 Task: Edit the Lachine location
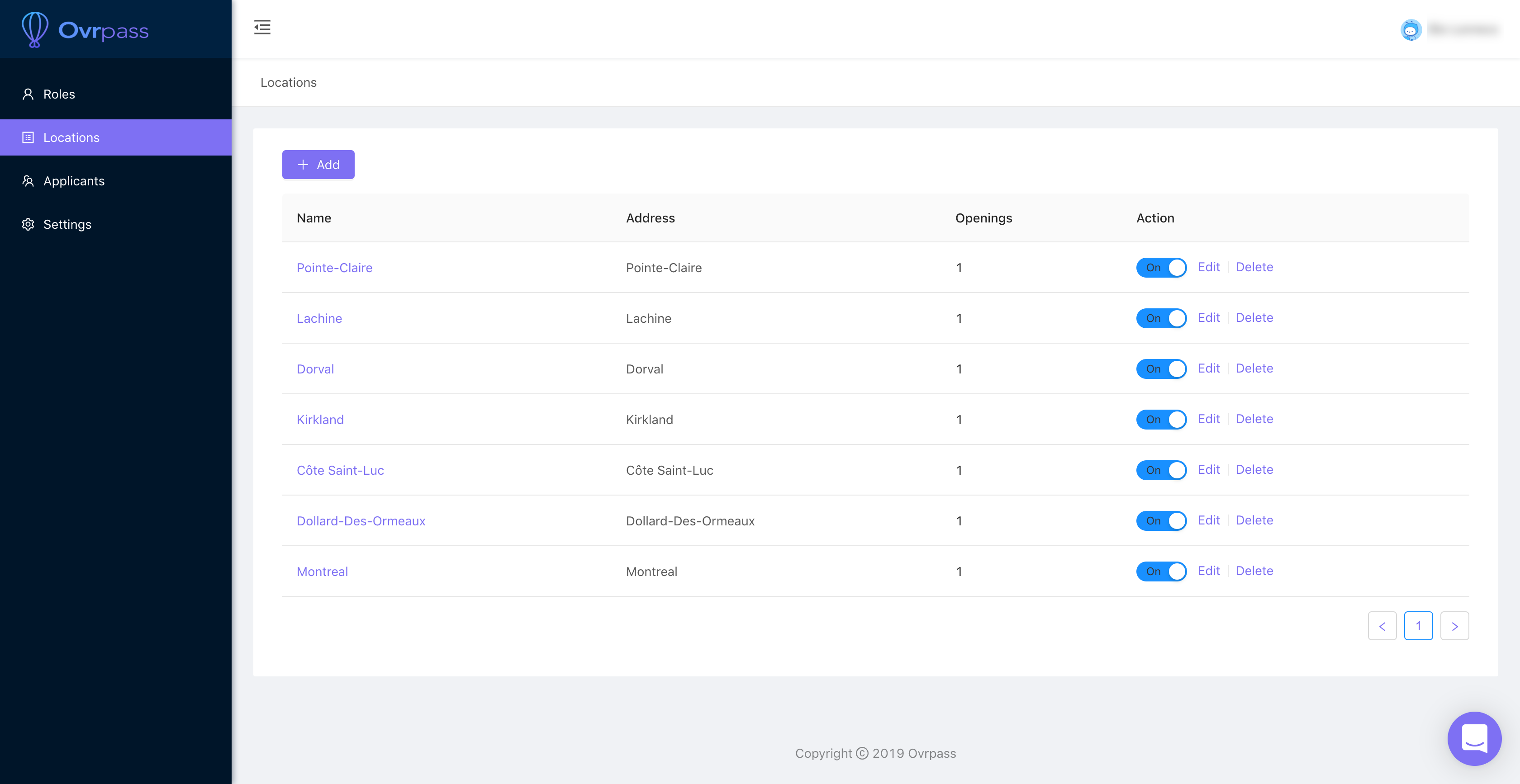pyautogui.click(x=1208, y=318)
